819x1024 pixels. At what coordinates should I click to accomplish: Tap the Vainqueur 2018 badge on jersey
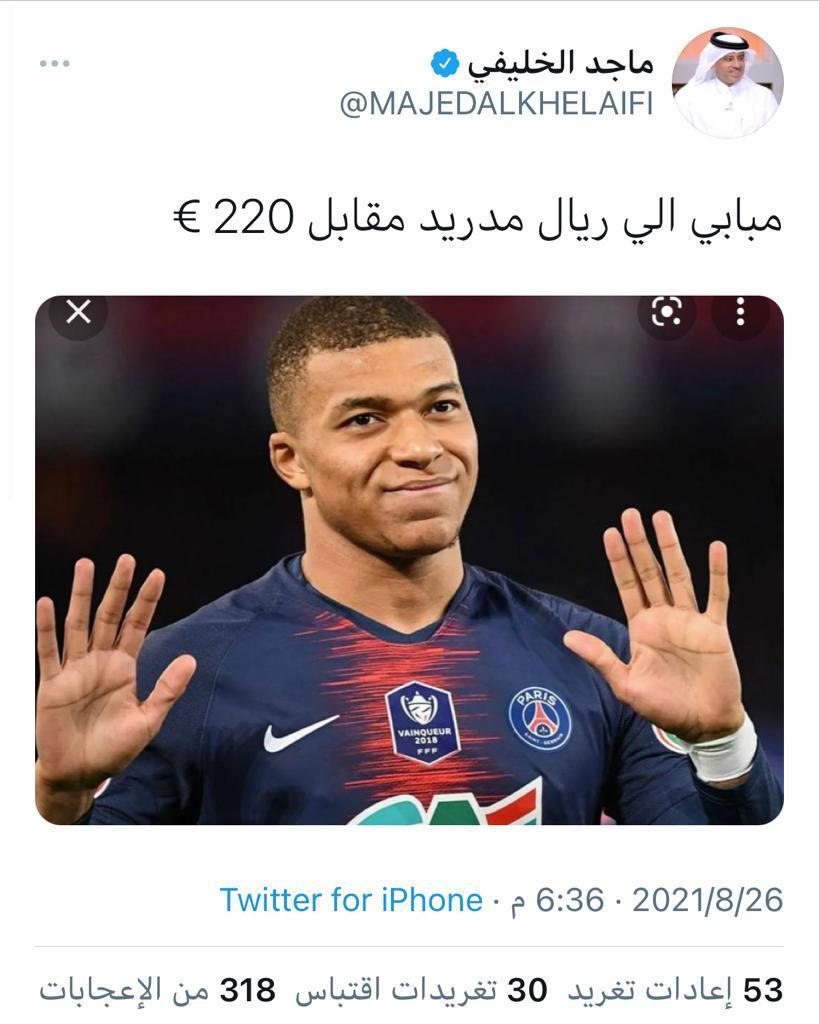click(423, 722)
